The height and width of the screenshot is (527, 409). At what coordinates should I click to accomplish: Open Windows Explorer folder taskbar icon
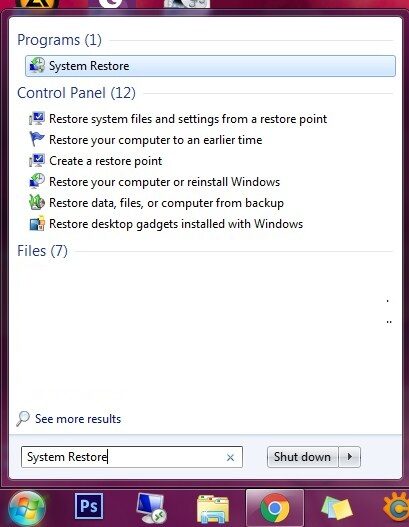tap(213, 509)
